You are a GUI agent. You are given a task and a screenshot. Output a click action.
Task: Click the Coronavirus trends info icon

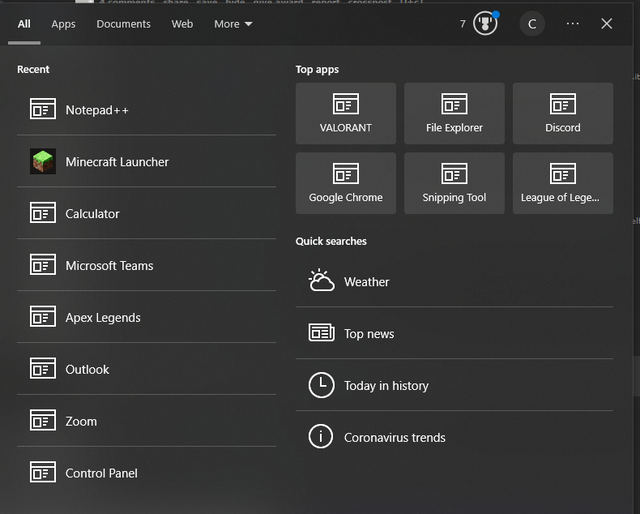click(x=320, y=436)
